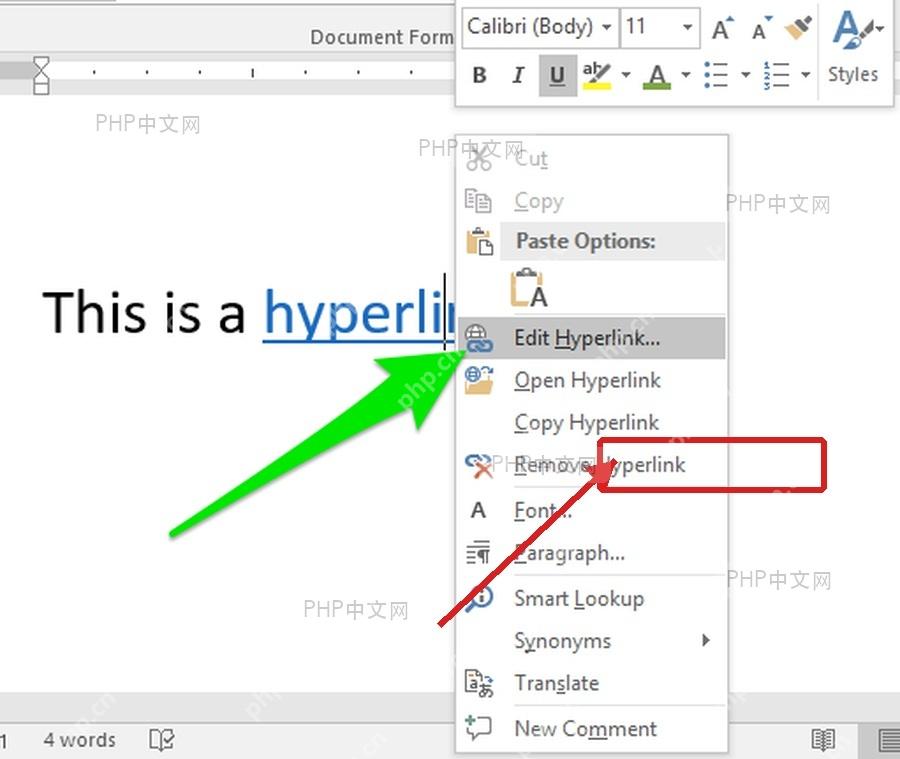Open the Styles gallery

click(x=854, y=48)
